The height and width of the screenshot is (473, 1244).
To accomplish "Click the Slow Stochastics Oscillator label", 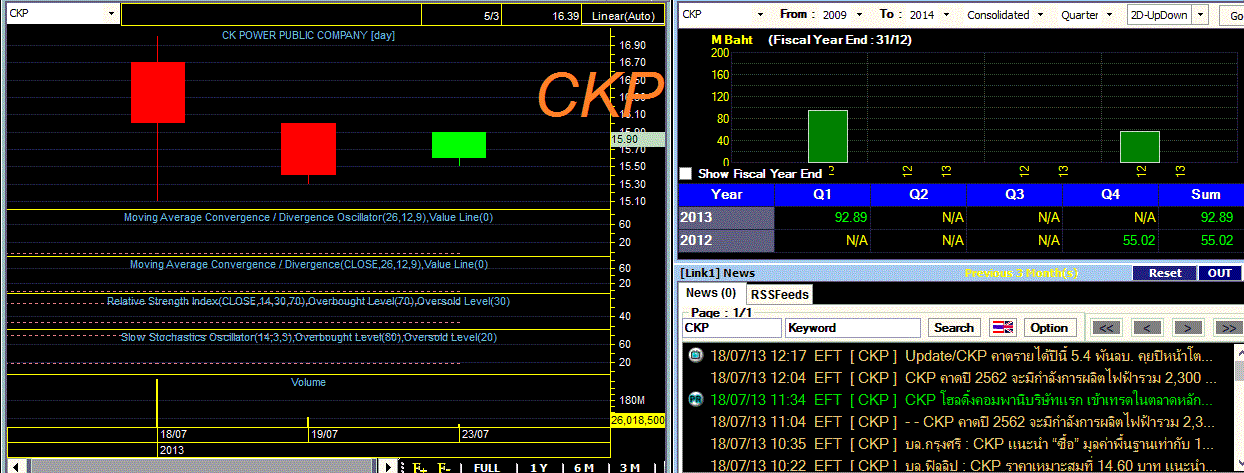I will 308,337.
